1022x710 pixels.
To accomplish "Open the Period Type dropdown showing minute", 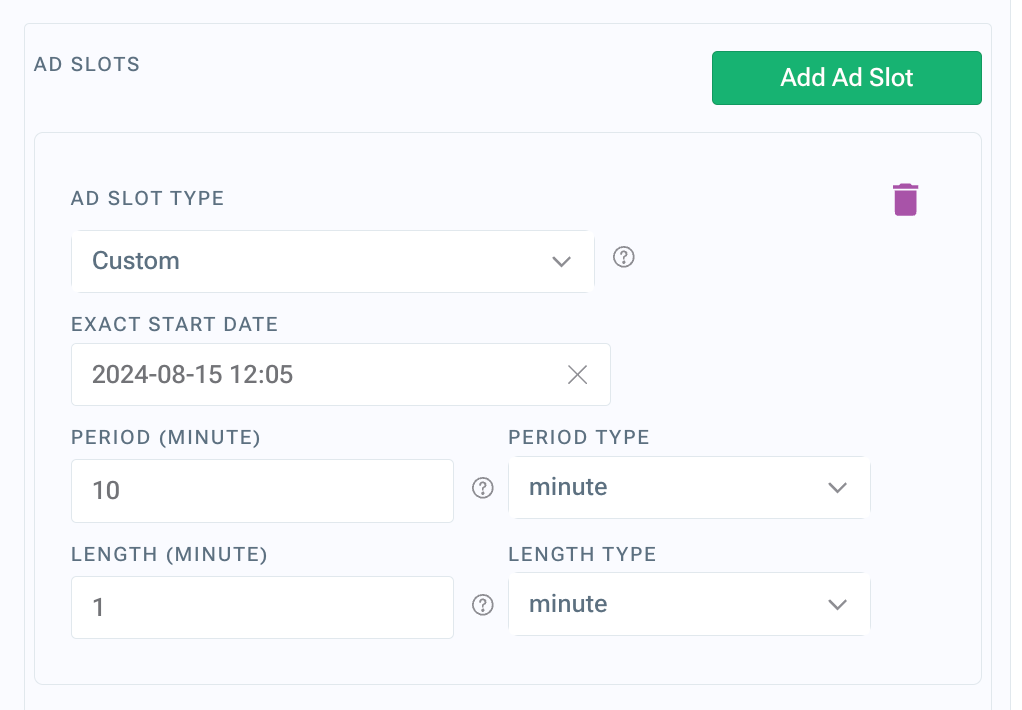I will [689, 488].
